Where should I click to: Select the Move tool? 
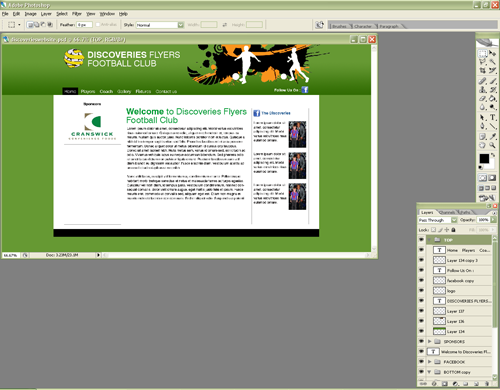pyautogui.click(x=492, y=53)
